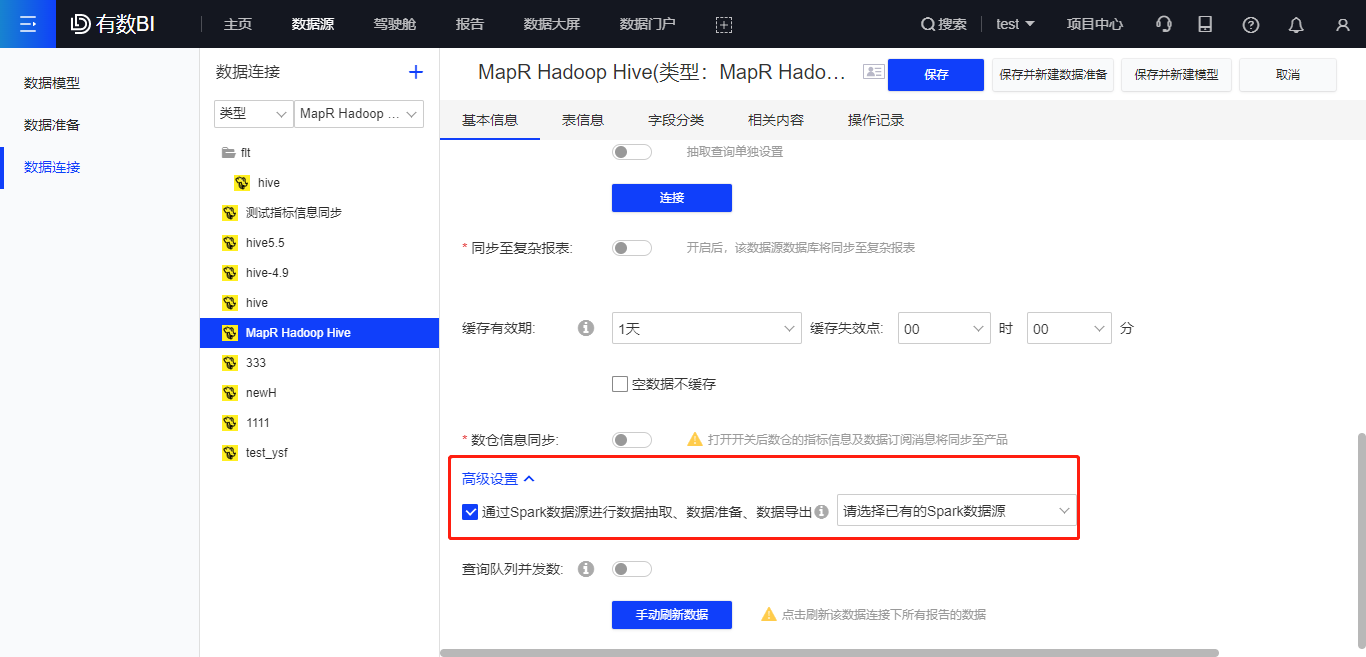
Task: Check the 空数据不缓存 checkbox
Action: 620,384
